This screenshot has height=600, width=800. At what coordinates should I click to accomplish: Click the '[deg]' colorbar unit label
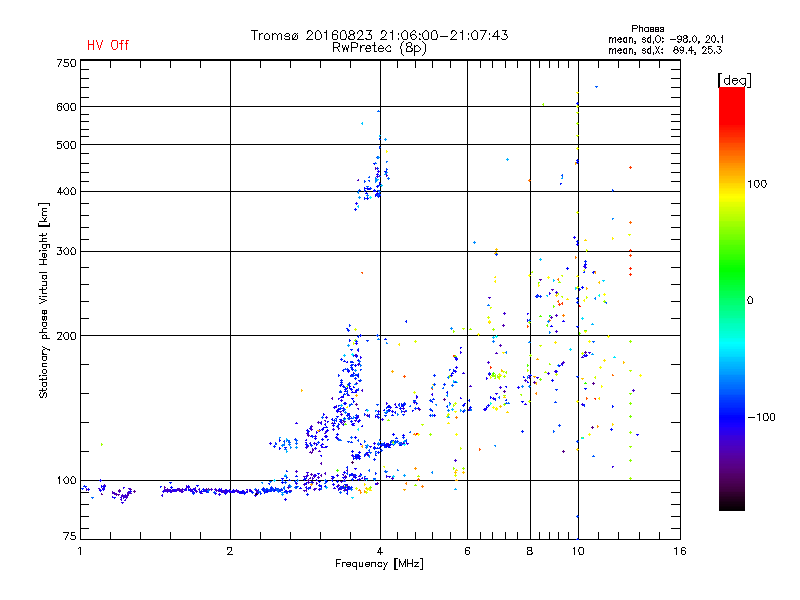click(734, 80)
